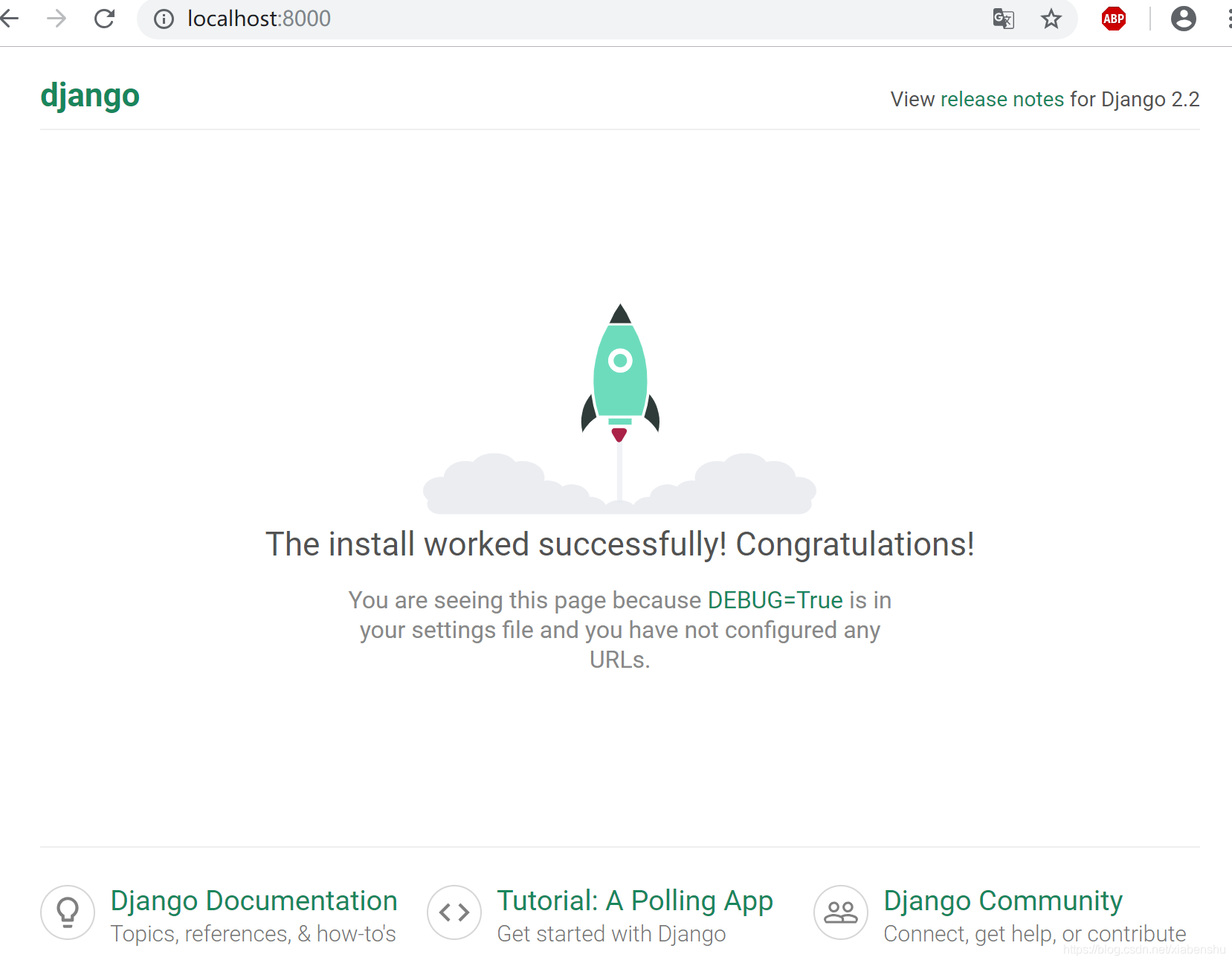Bookmark this page with star icon
The height and width of the screenshot is (963, 1232).
[x=1051, y=19]
